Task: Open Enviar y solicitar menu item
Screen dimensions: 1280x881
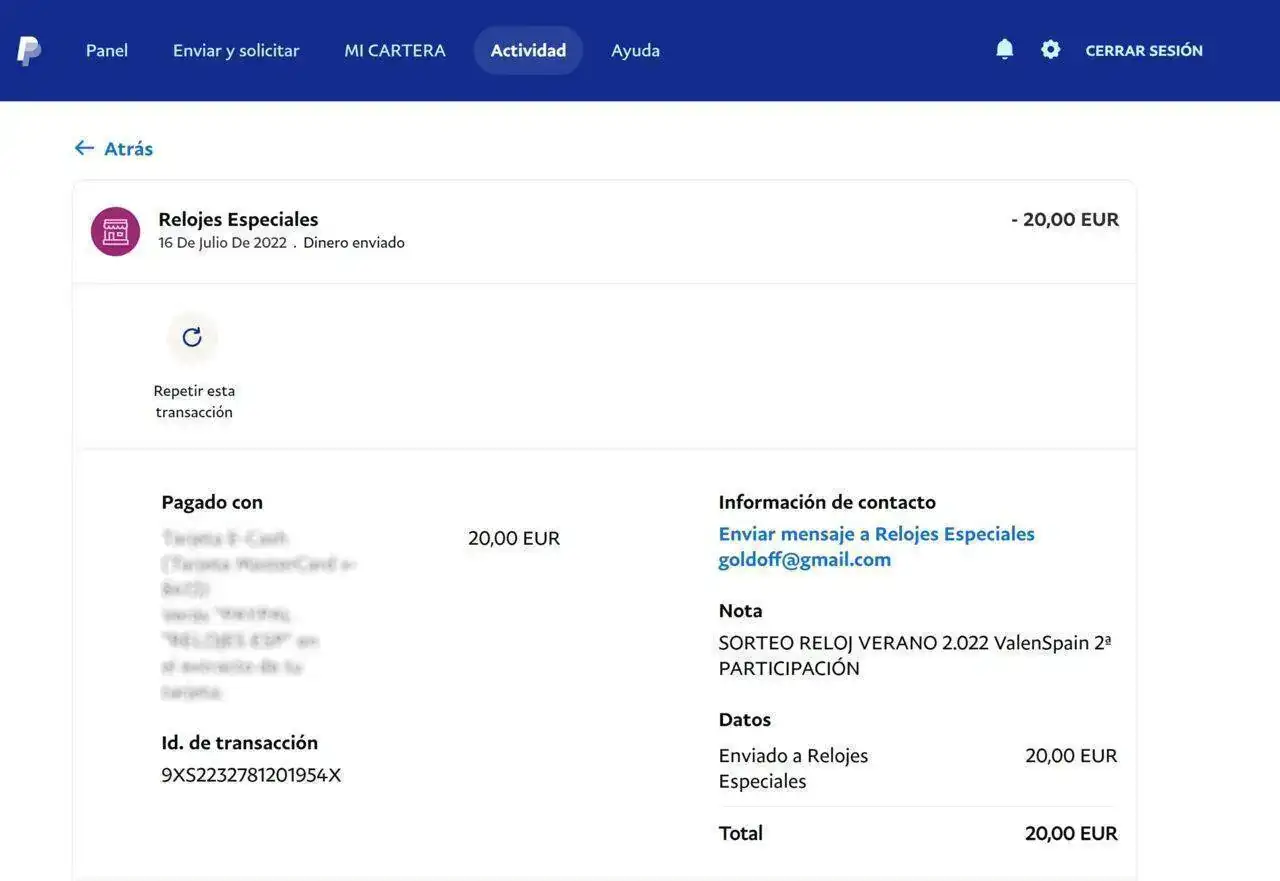Action: (x=236, y=50)
